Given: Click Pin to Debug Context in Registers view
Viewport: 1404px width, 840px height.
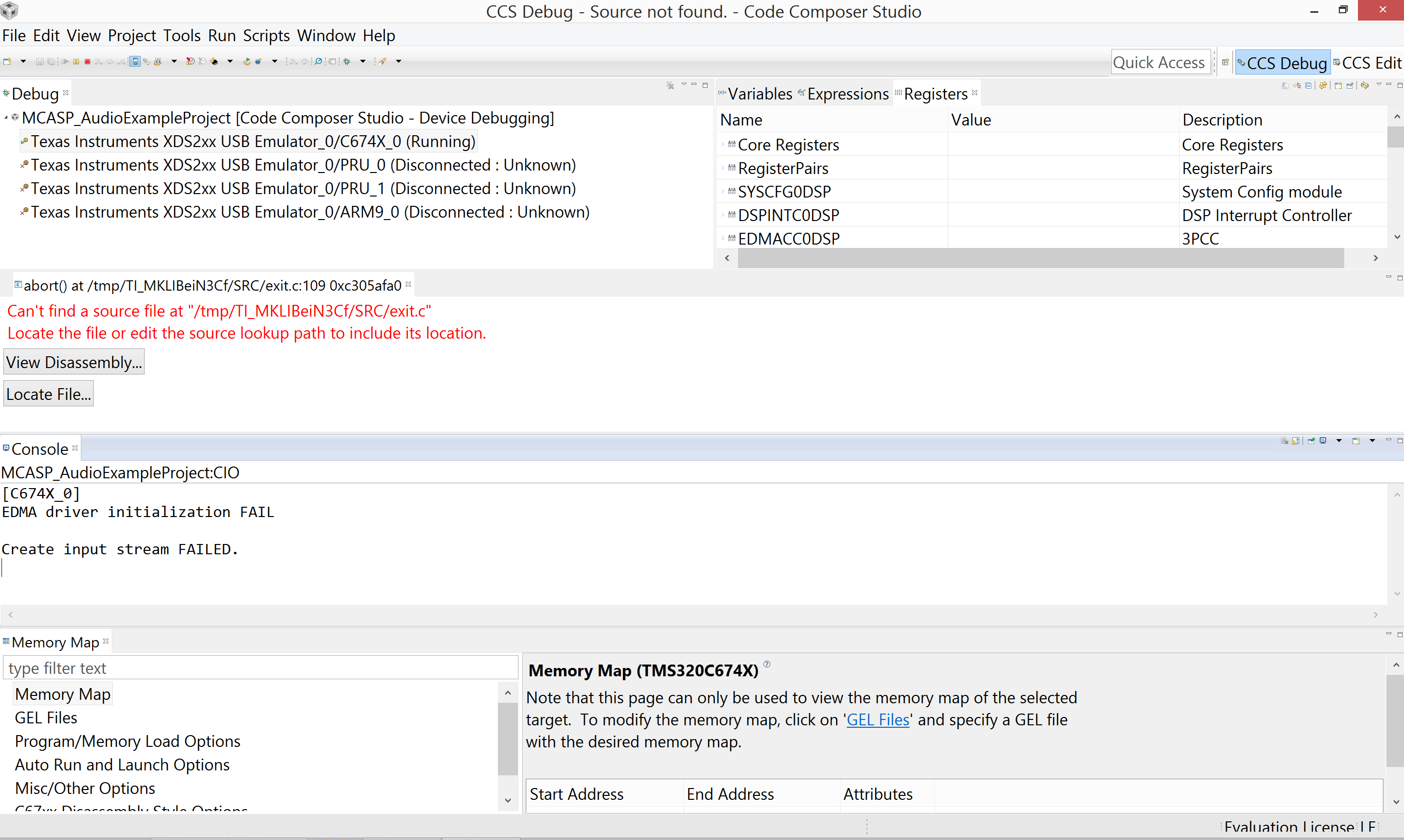Looking at the screenshot, I should tap(1350, 86).
